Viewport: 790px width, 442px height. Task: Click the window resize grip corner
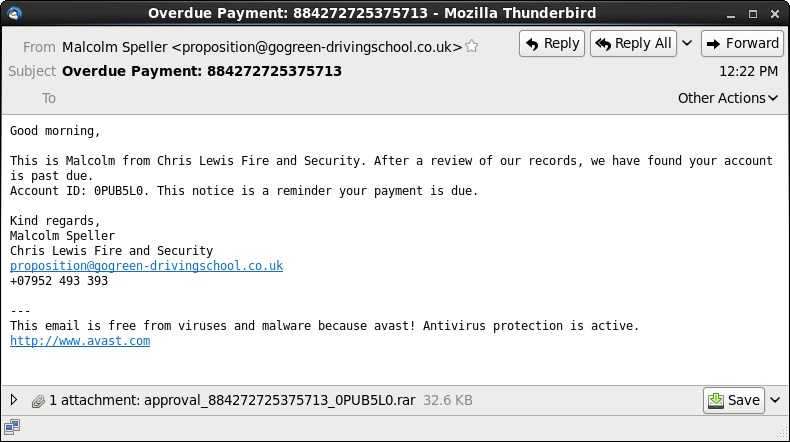tap(782, 433)
